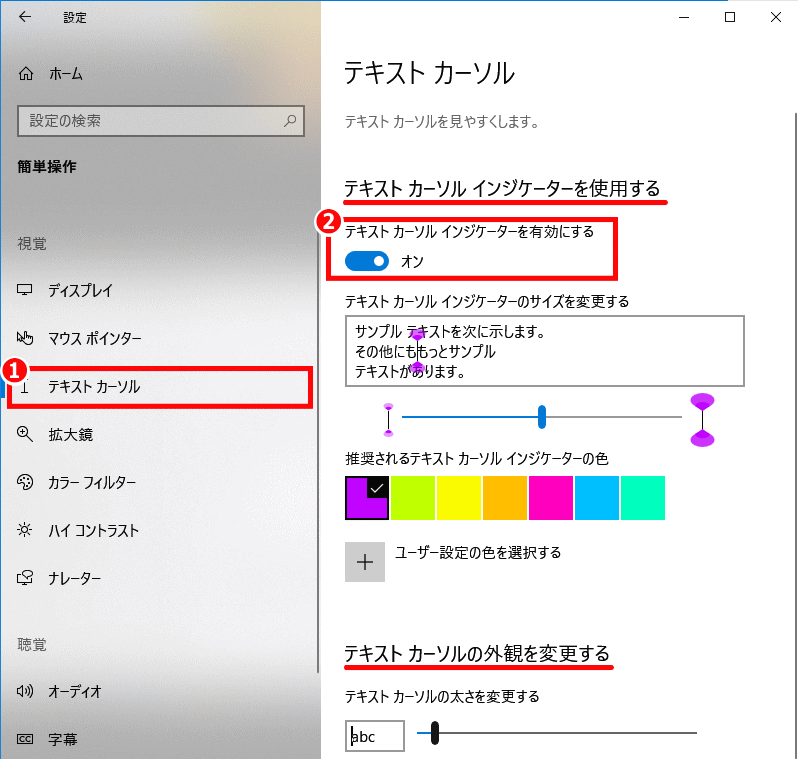798x759 pixels.
Task: Click the オーディオ speaker icon
Action: (x=24, y=691)
